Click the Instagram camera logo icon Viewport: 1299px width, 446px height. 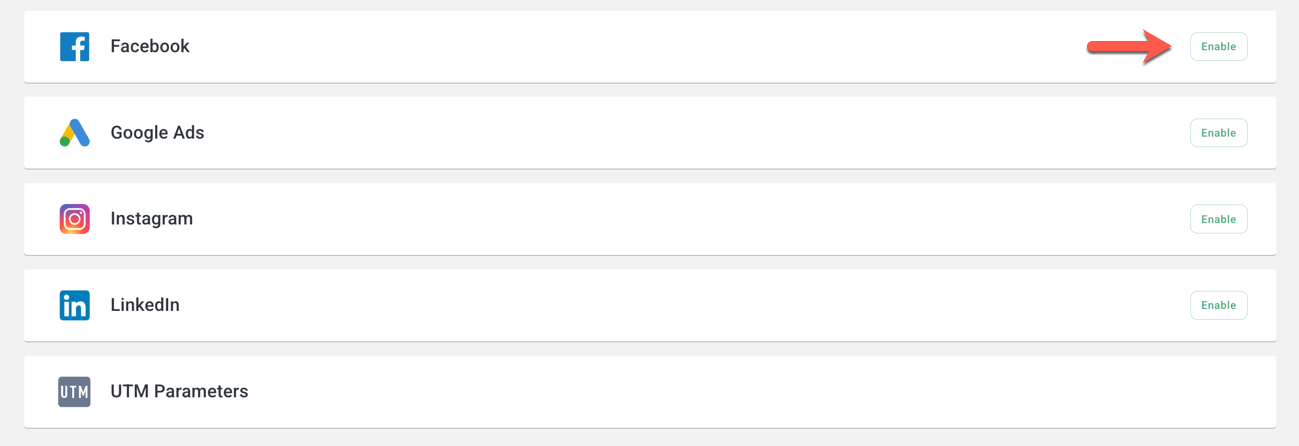pos(74,219)
